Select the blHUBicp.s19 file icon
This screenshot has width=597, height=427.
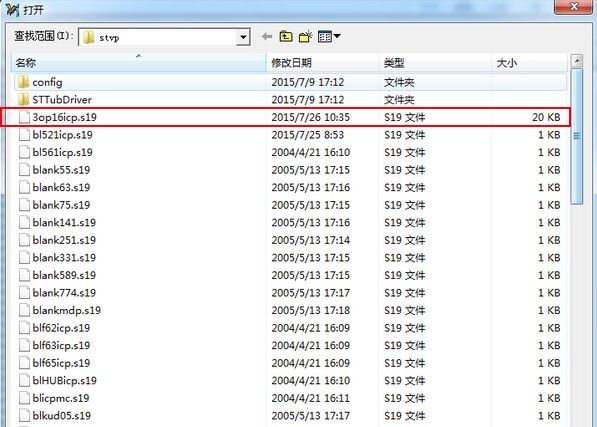[x=24, y=380]
